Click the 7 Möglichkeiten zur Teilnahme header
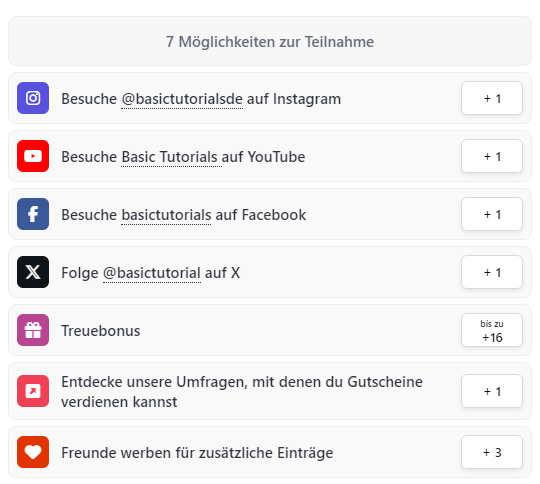Image resolution: width=540 pixels, height=484 pixels. (270, 41)
